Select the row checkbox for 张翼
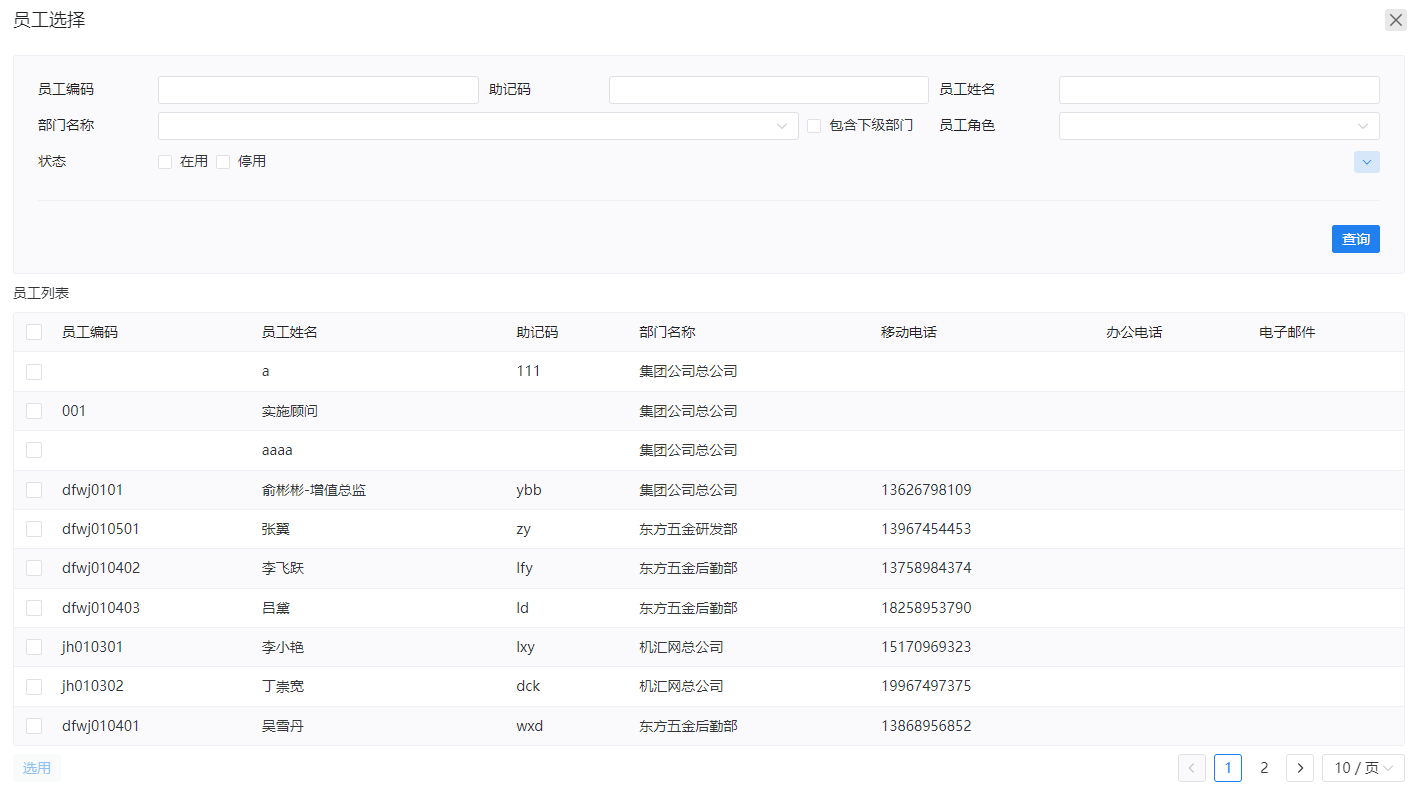This screenshot has width=1417, height=791. 34,529
